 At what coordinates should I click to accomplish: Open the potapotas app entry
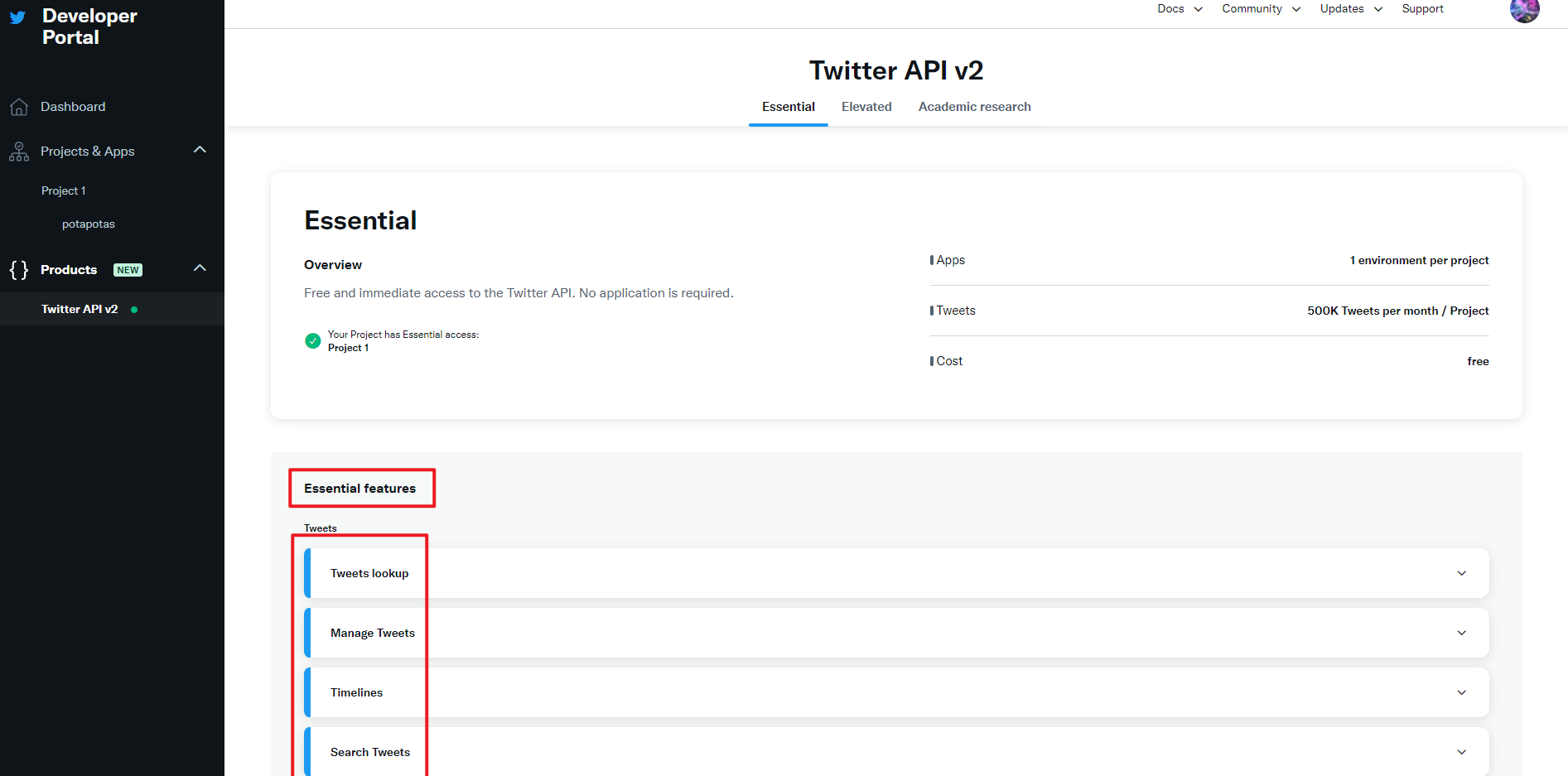tap(88, 224)
